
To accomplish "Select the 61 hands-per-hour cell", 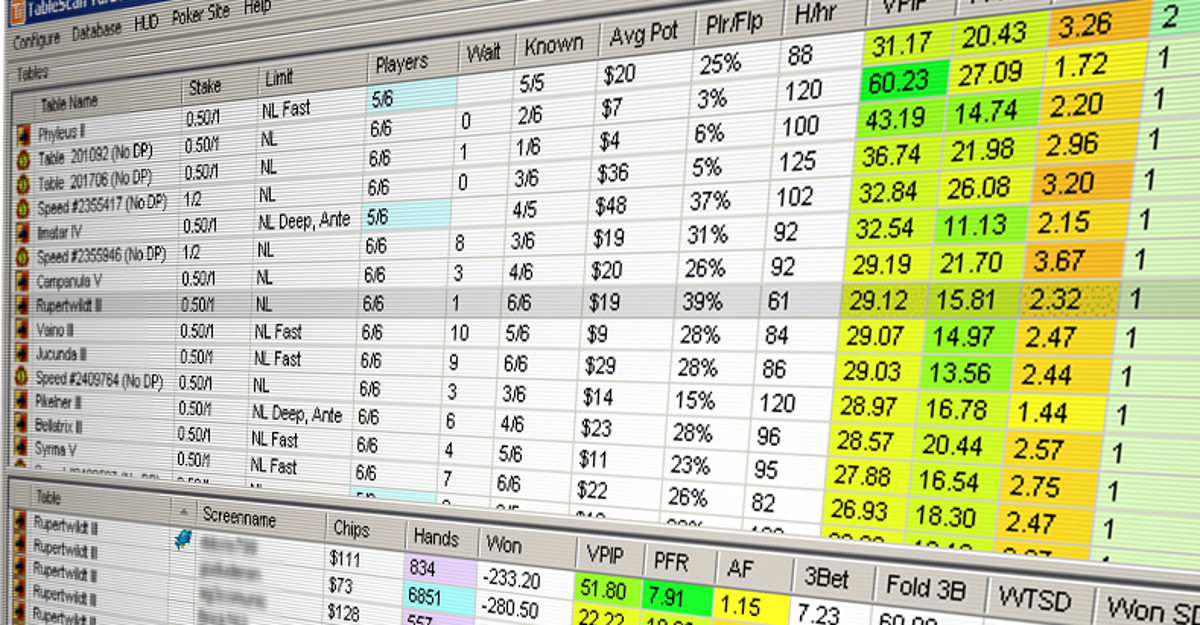I will [800, 299].
